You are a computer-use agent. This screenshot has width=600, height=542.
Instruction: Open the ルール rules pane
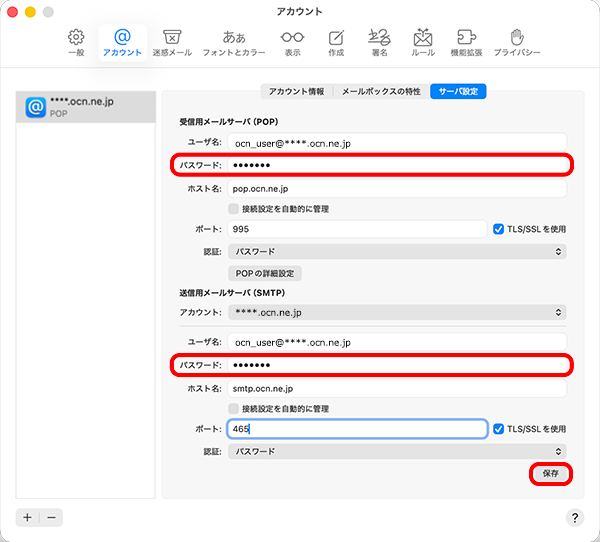[x=423, y=42]
